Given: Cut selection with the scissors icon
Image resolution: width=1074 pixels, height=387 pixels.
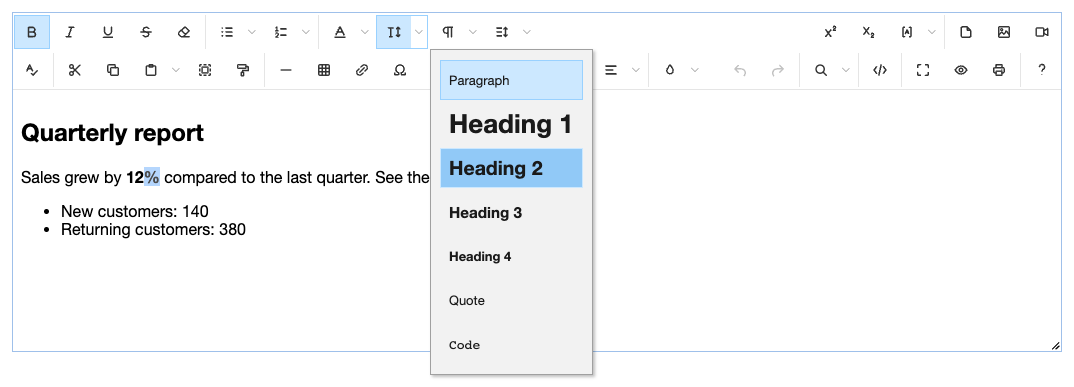Looking at the screenshot, I should coord(75,70).
